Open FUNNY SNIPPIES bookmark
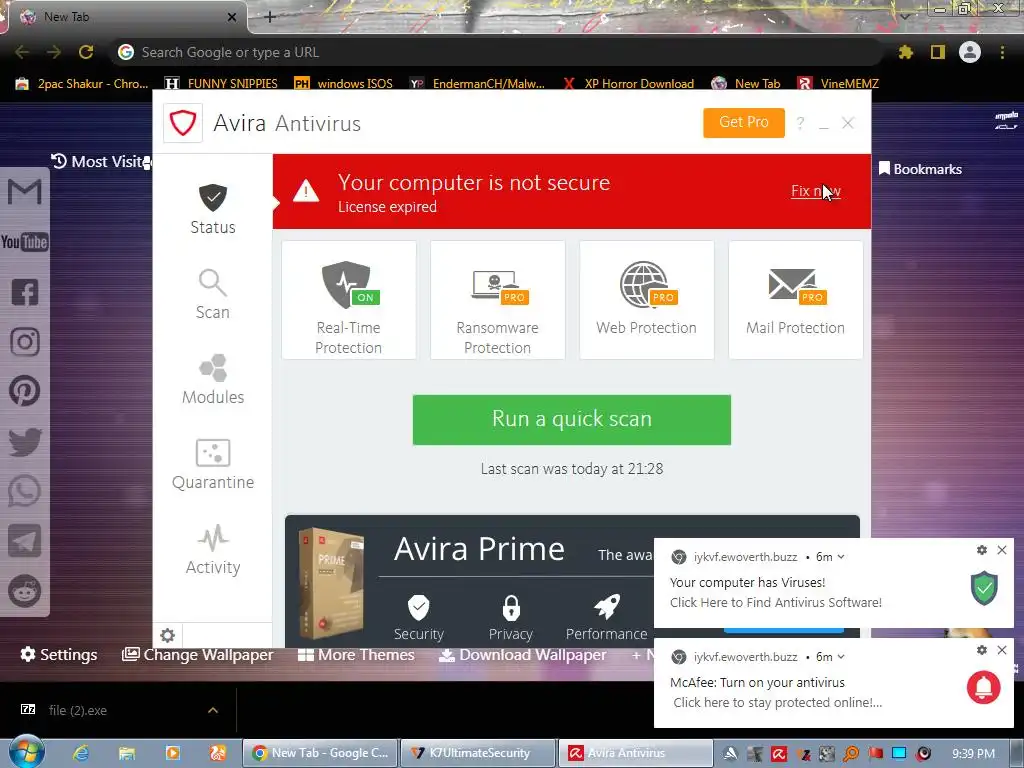1024x768 pixels. pyautogui.click(x=221, y=84)
